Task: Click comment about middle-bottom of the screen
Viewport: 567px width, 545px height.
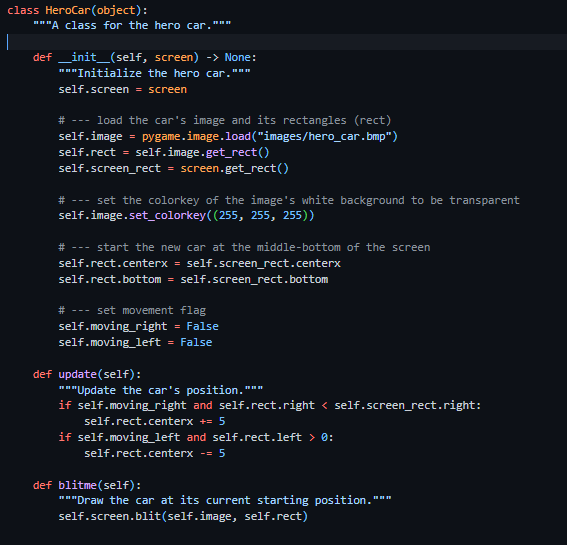Action: tap(244, 247)
